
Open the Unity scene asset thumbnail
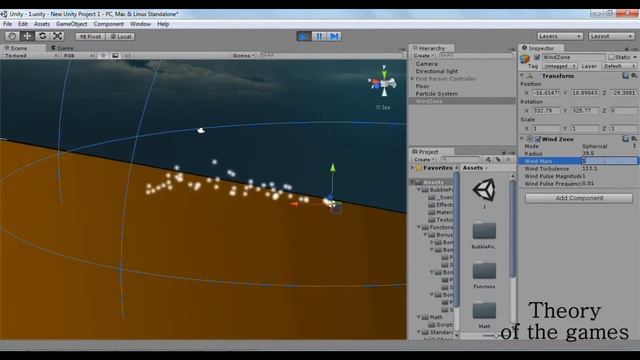484,190
